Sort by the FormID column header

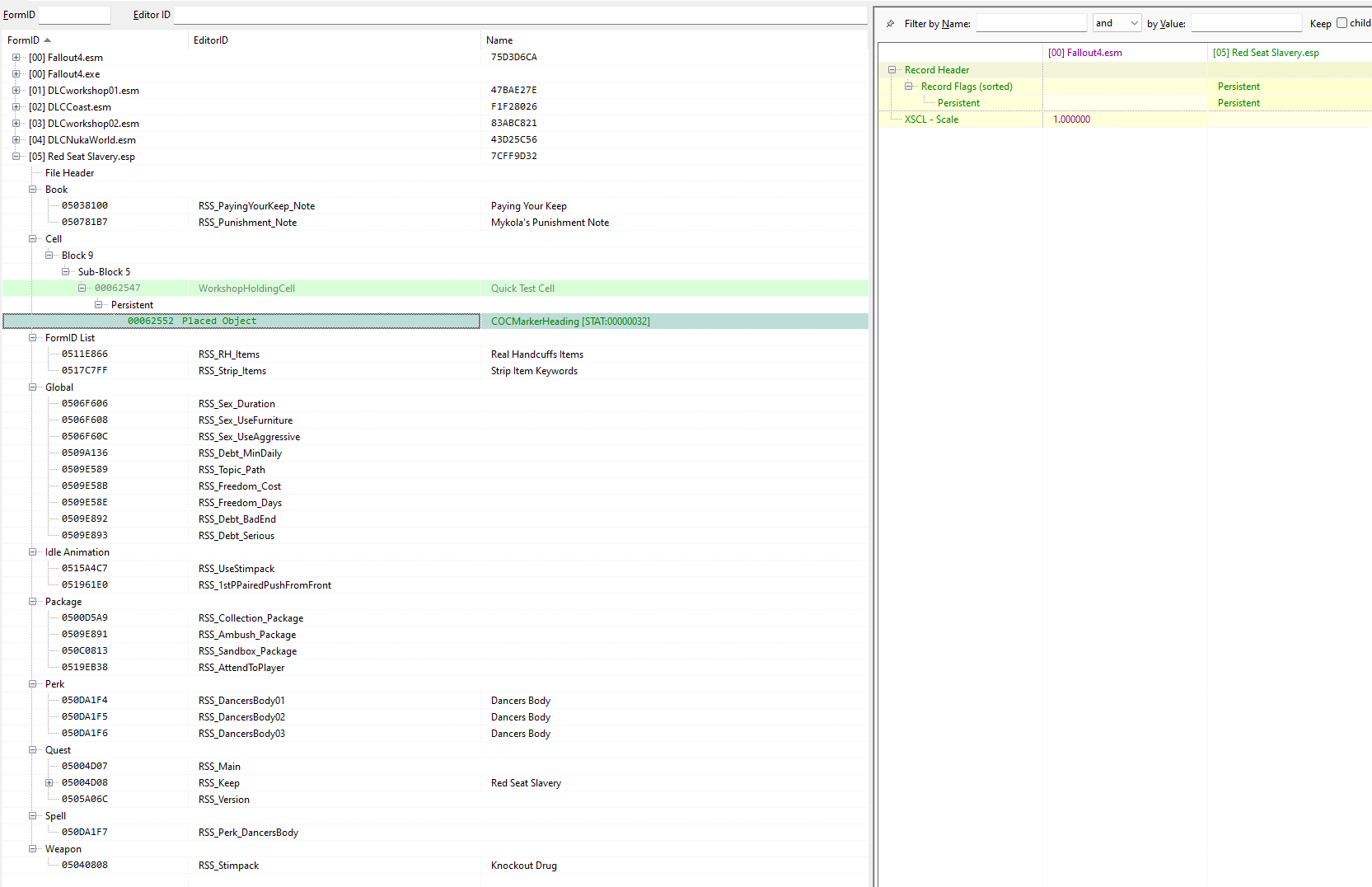[95, 40]
